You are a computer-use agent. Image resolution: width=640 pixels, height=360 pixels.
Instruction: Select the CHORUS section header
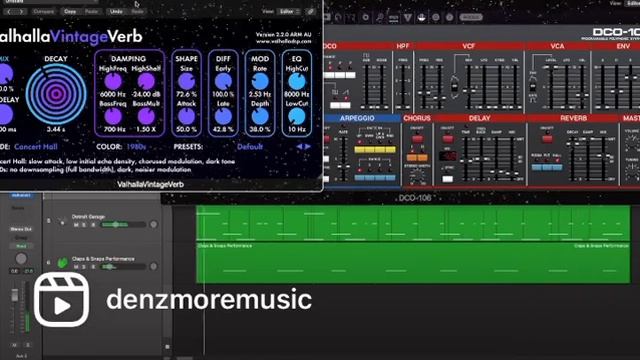point(417,118)
